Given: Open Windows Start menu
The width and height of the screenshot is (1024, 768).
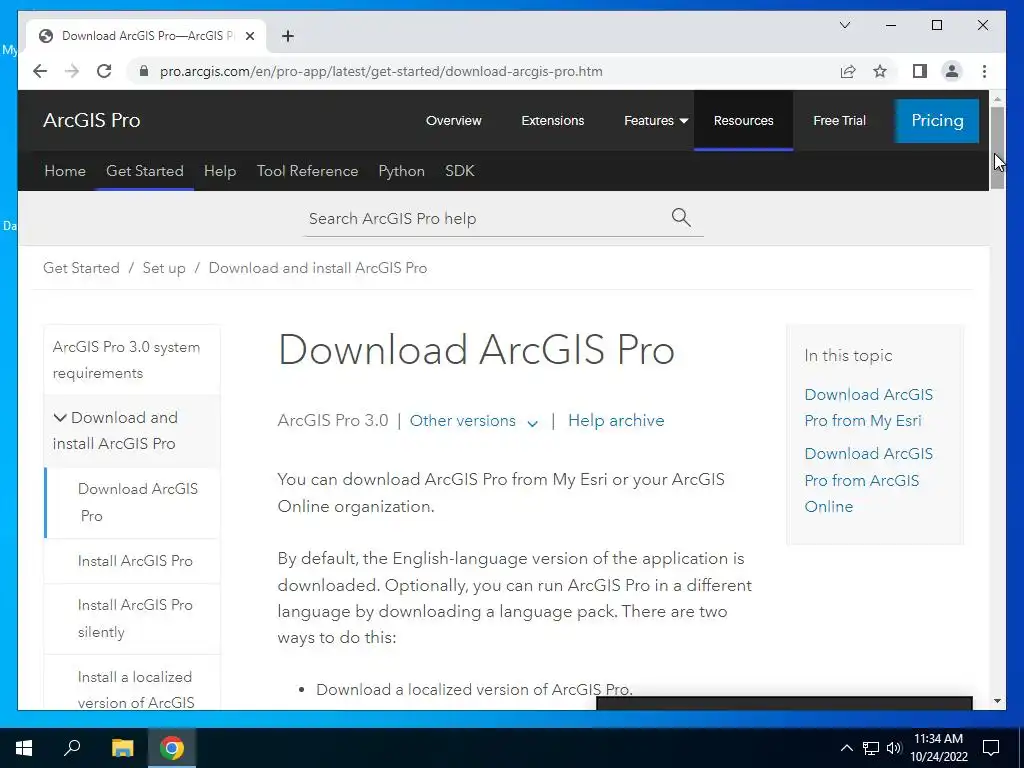Looking at the screenshot, I should click(x=24, y=748).
